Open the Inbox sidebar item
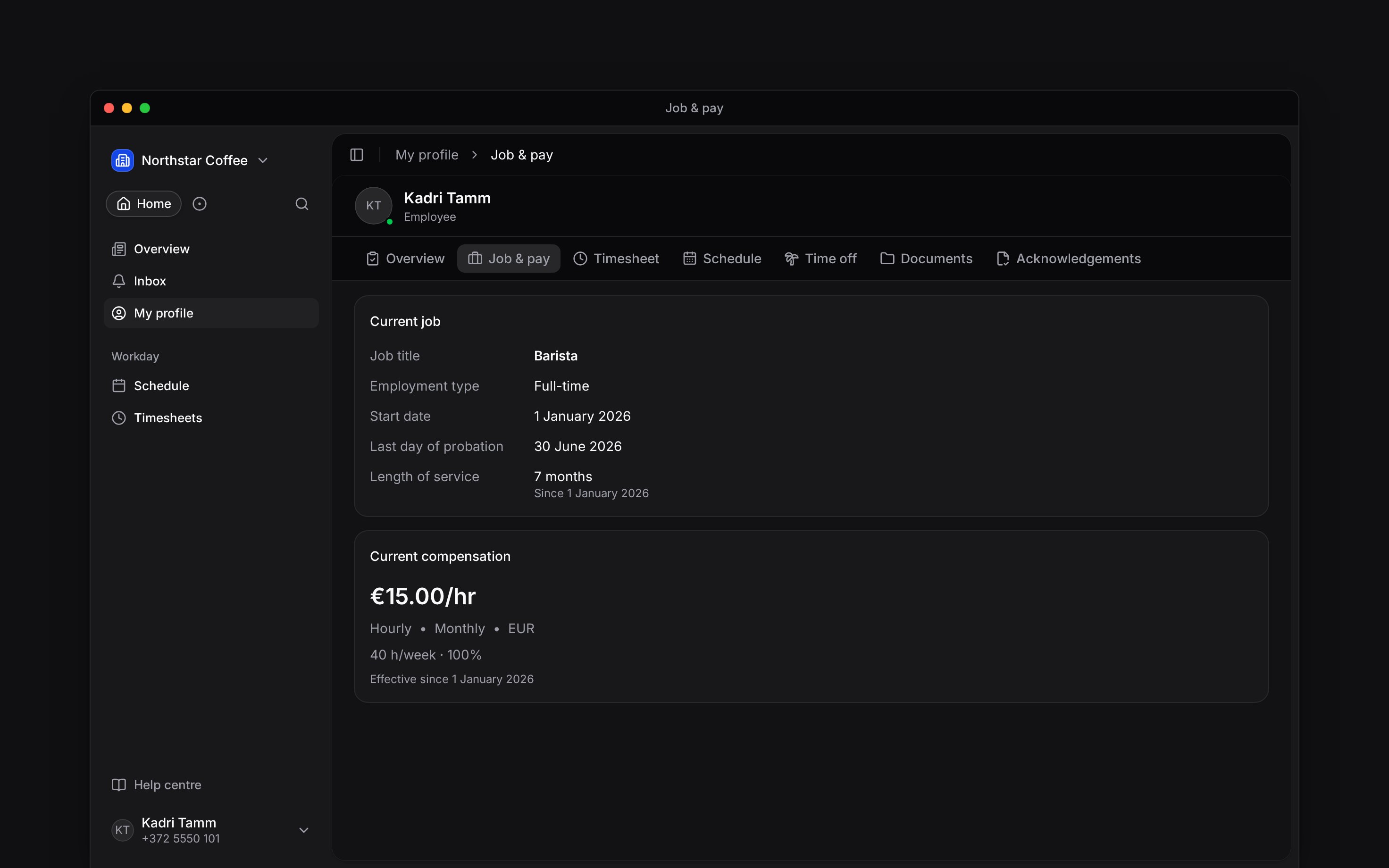This screenshot has width=1389, height=868. pyautogui.click(x=211, y=281)
